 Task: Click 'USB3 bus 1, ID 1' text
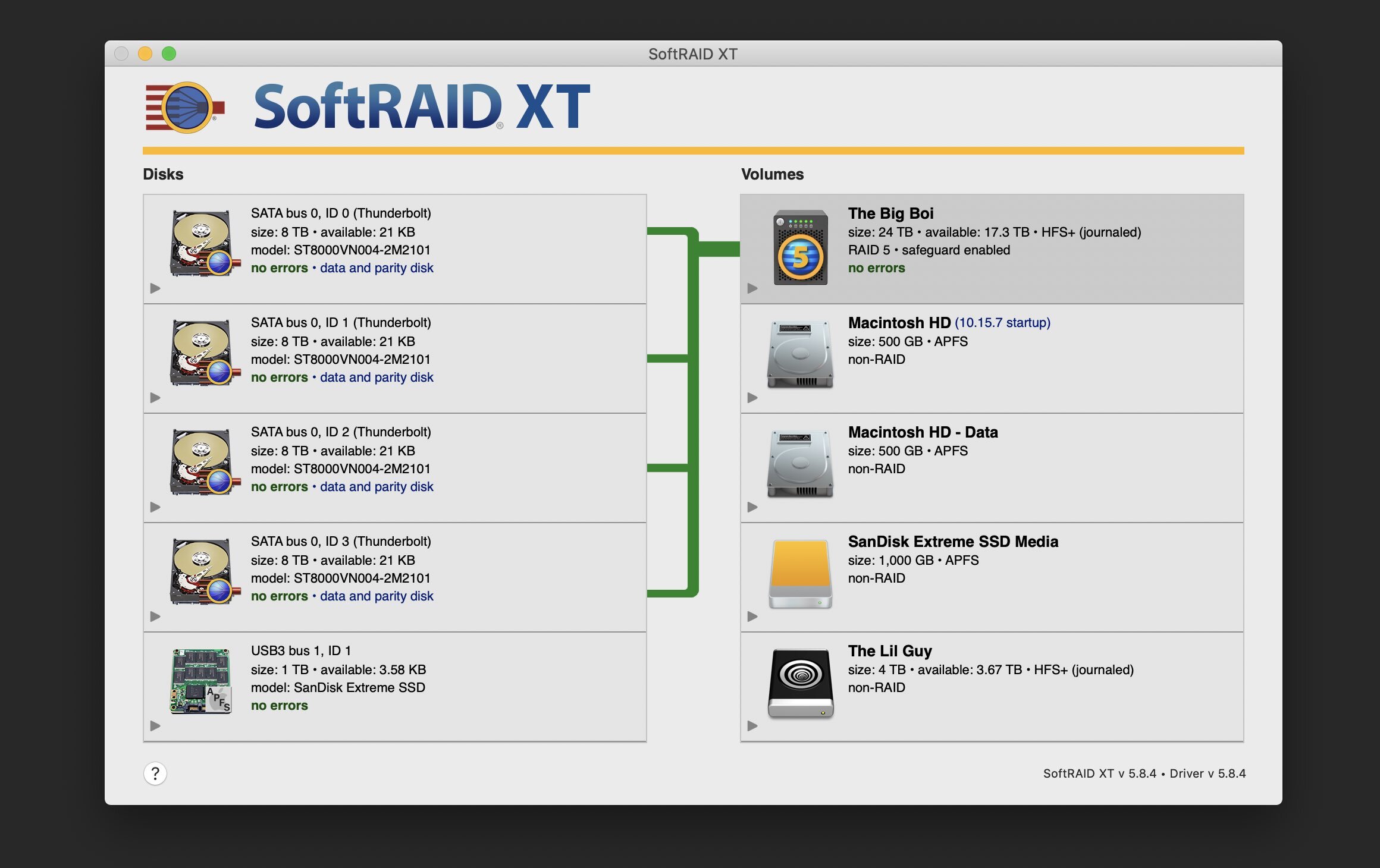point(301,650)
